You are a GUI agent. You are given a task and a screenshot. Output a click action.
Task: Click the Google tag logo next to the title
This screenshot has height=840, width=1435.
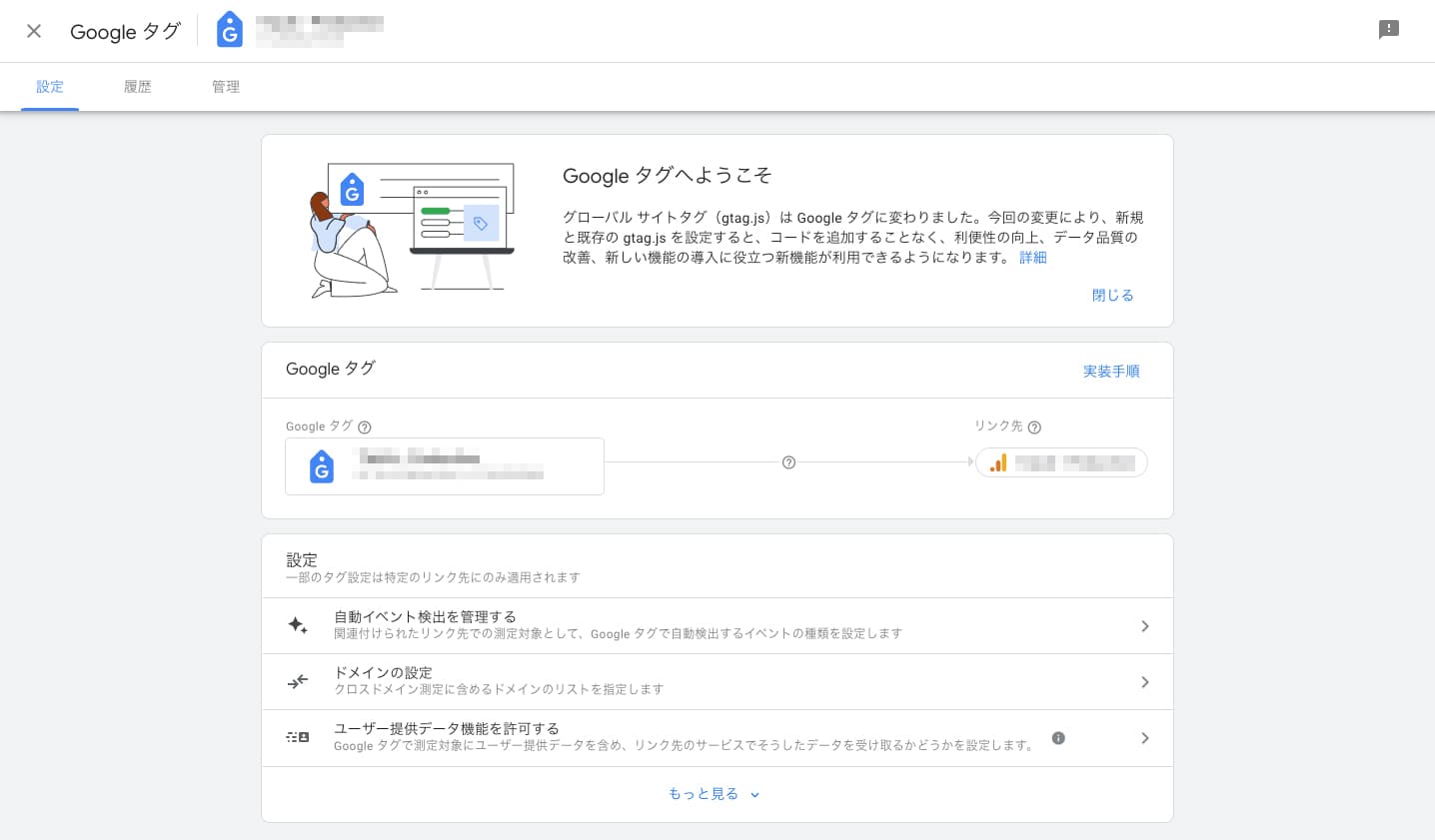[x=230, y=29]
